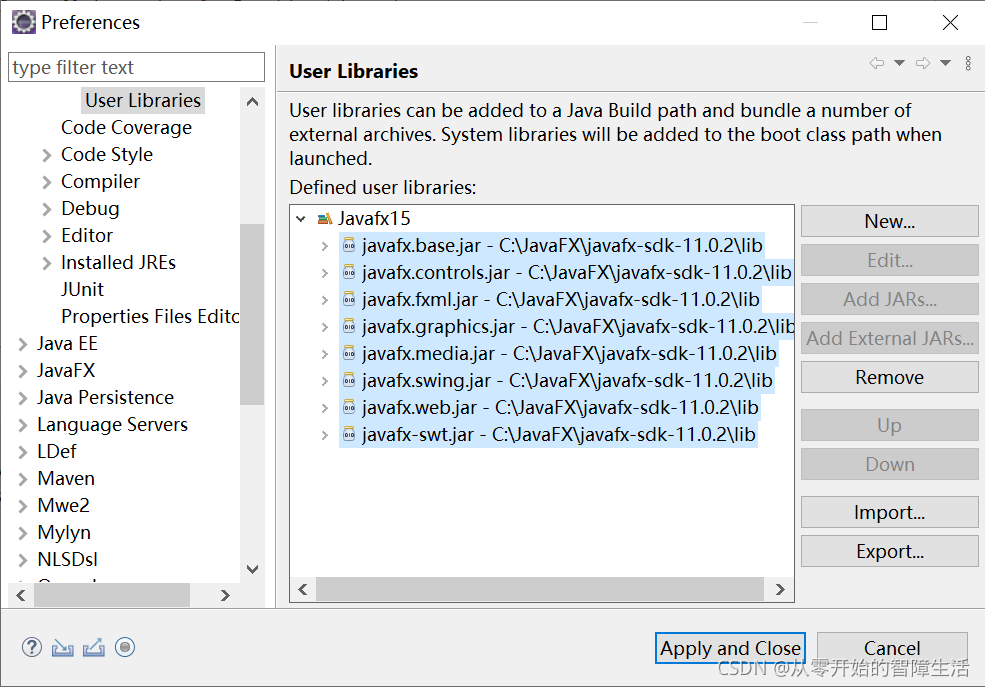The height and width of the screenshot is (687, 985).
Task: Click the javafx.graphics.jar file icon
Action: (x=349, y=327)
